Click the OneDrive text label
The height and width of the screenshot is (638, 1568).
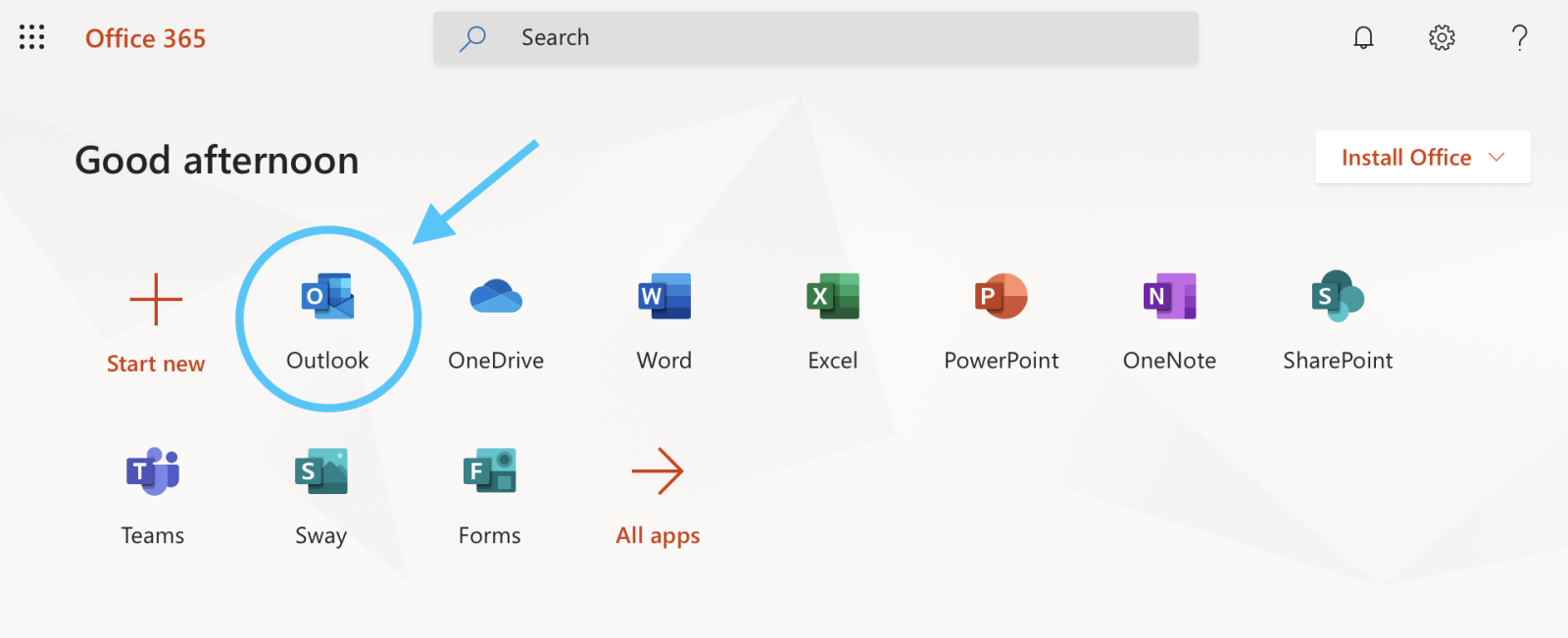pyautogui.click(x=496, y=361)
